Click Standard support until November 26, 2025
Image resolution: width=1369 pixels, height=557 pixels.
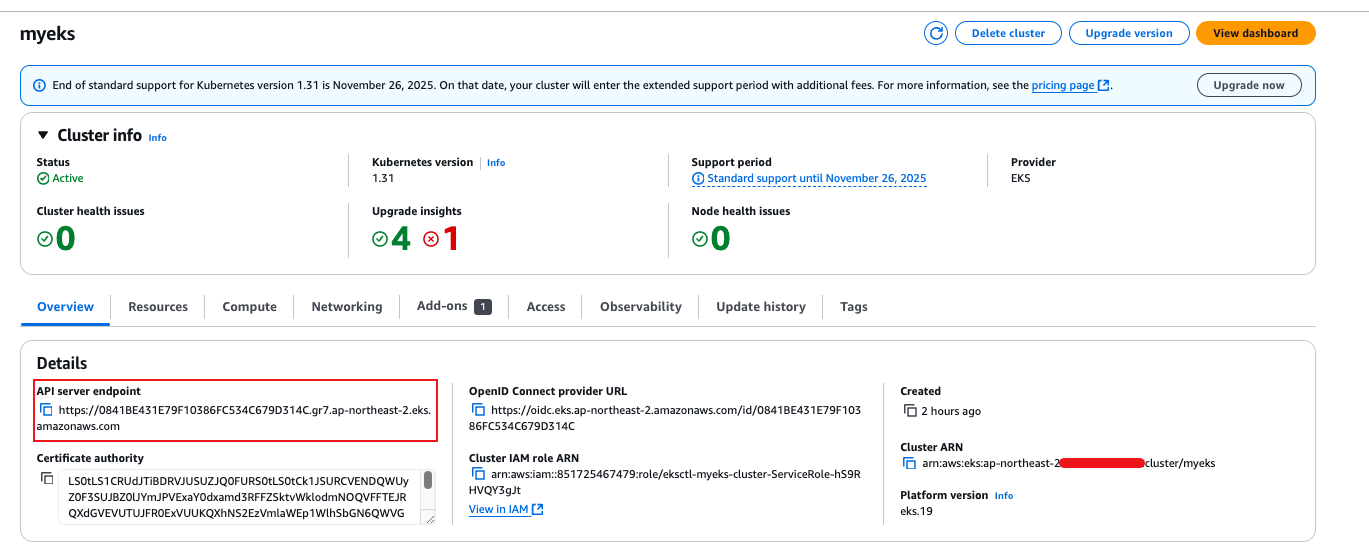point(817,178)
